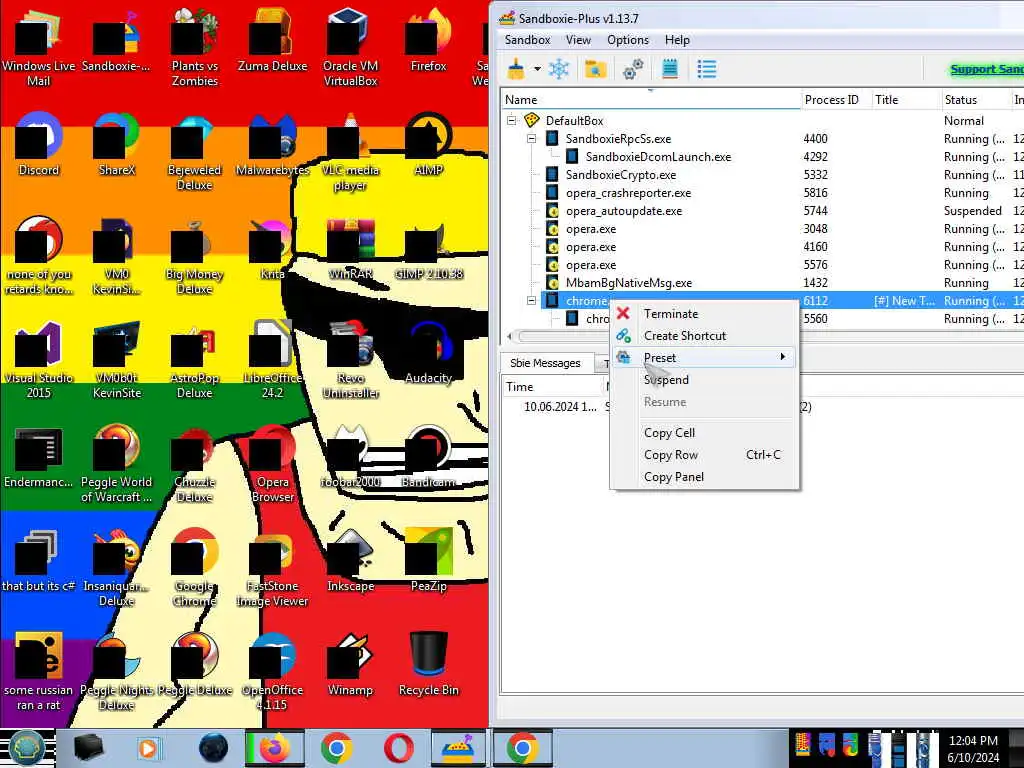This screenshot has width=1024, height=768.
Task: Select the SandboxieCrypto.exe process row
Action: (x=762, y=174)
